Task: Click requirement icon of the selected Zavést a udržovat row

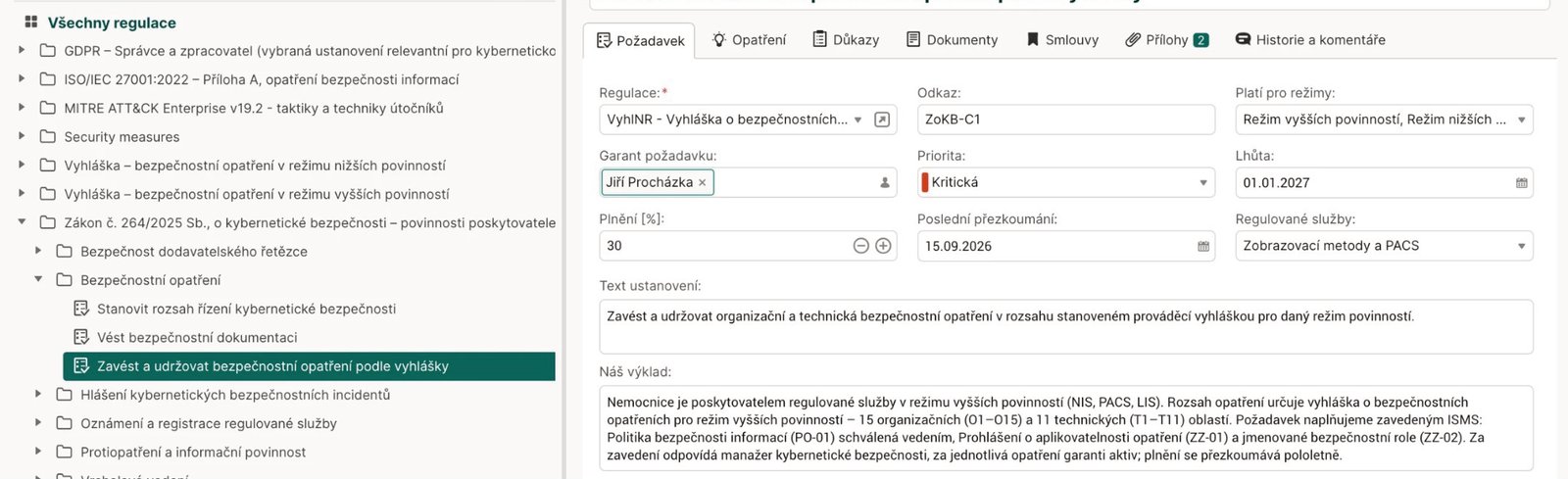Action: point(81,365)
